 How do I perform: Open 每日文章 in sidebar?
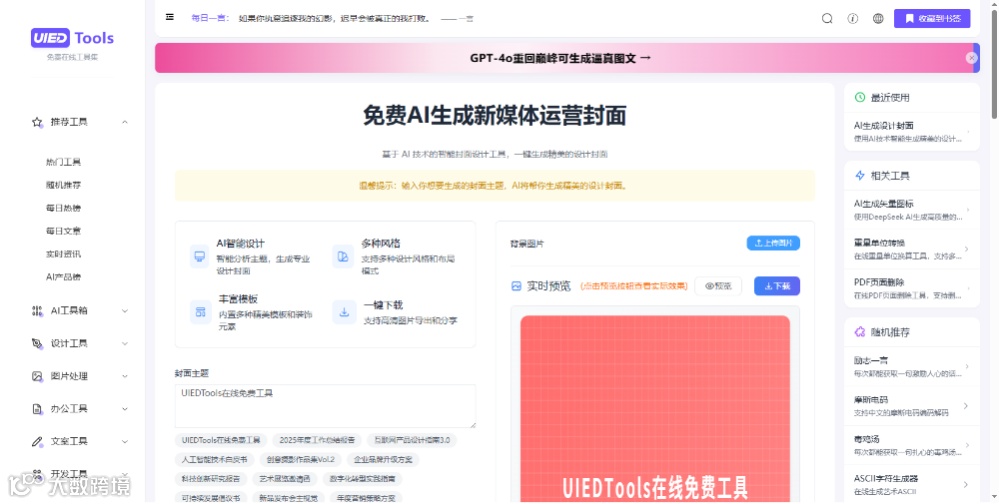coord(63,231)
